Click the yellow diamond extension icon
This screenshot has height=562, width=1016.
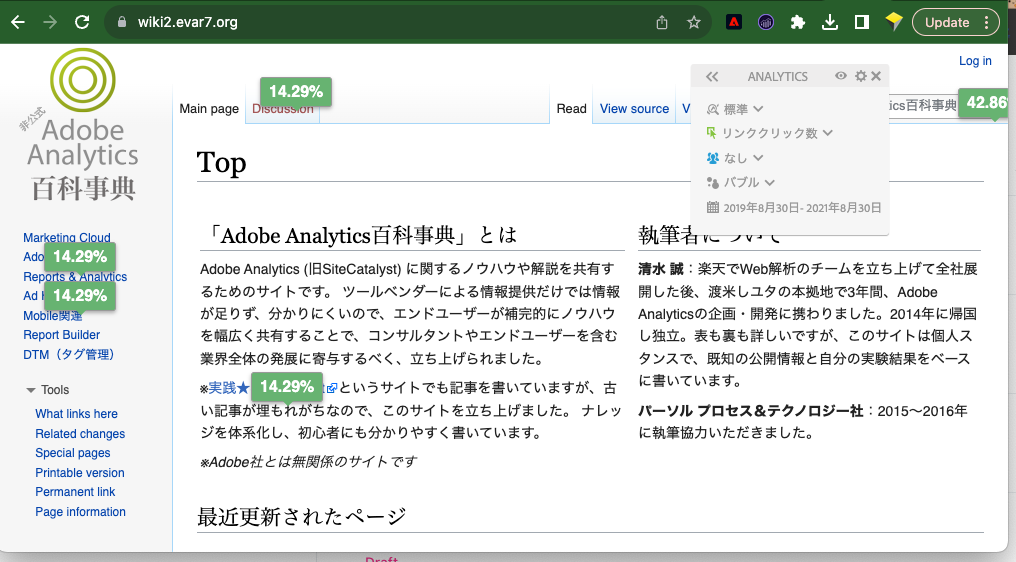tap(894, 21)
